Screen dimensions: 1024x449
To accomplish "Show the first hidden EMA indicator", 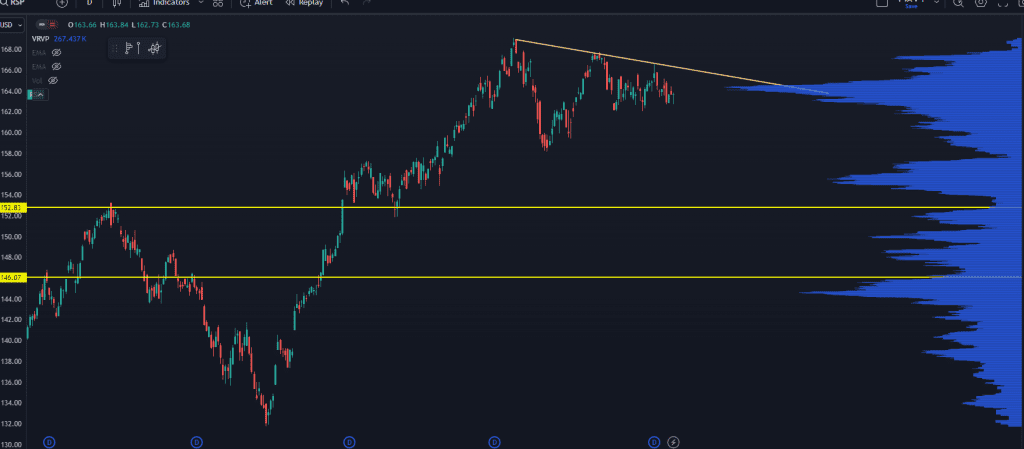I will coord(56,52).
